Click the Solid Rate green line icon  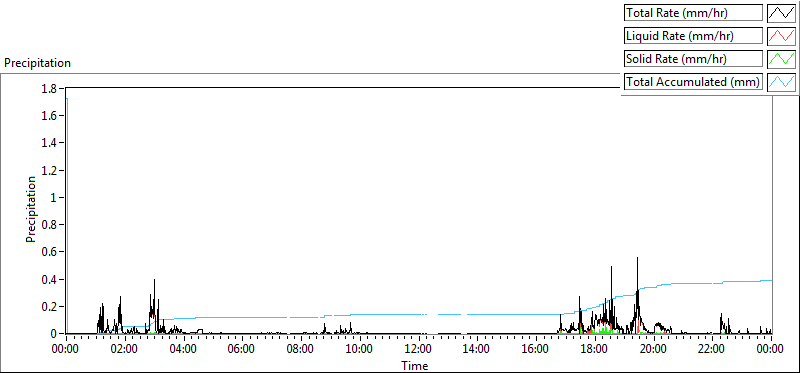[781, 59]
